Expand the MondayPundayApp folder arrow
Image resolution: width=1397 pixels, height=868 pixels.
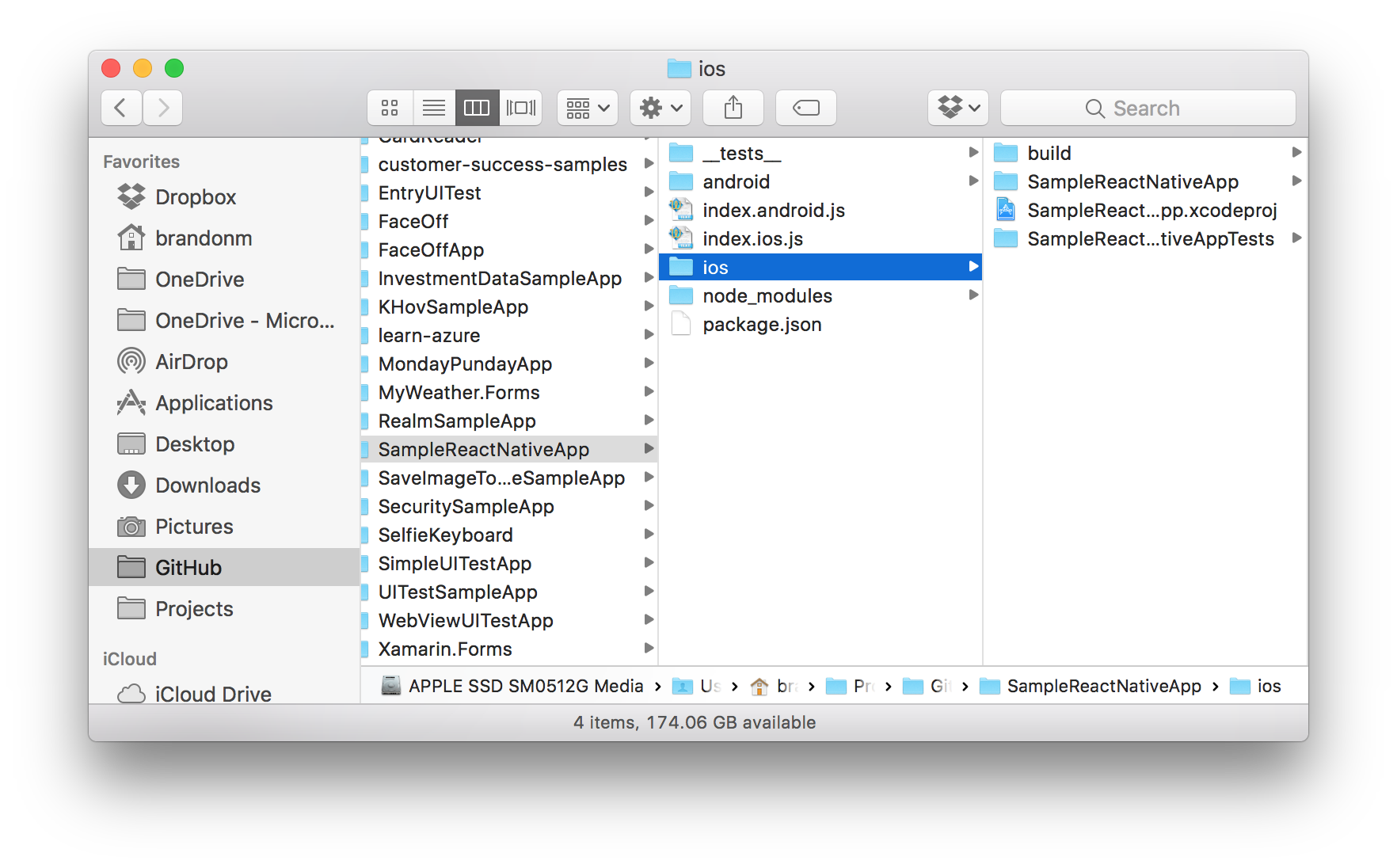tap(649, 364)
